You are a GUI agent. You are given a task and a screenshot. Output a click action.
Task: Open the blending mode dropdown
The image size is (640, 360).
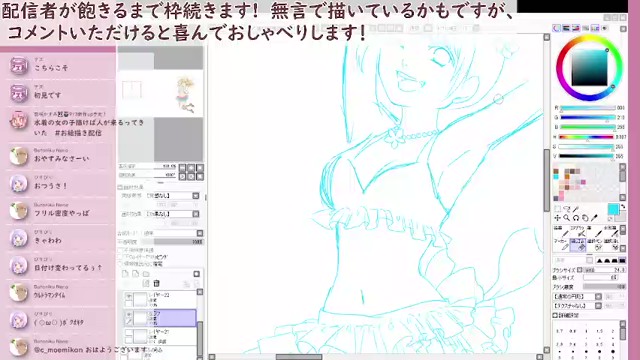173,233
